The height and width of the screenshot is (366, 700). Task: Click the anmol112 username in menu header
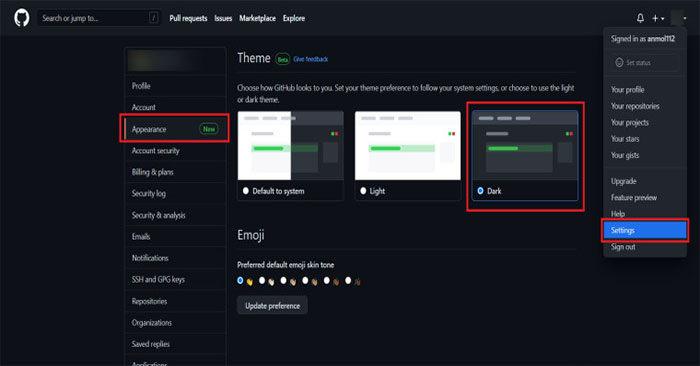[x=661, y=39]
